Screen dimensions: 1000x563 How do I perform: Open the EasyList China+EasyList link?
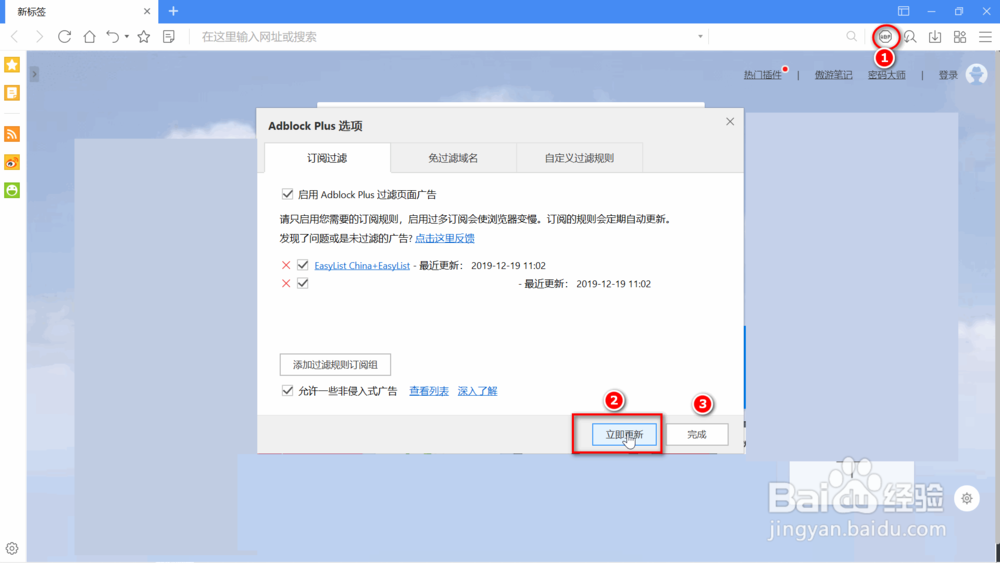click(362, 266)
